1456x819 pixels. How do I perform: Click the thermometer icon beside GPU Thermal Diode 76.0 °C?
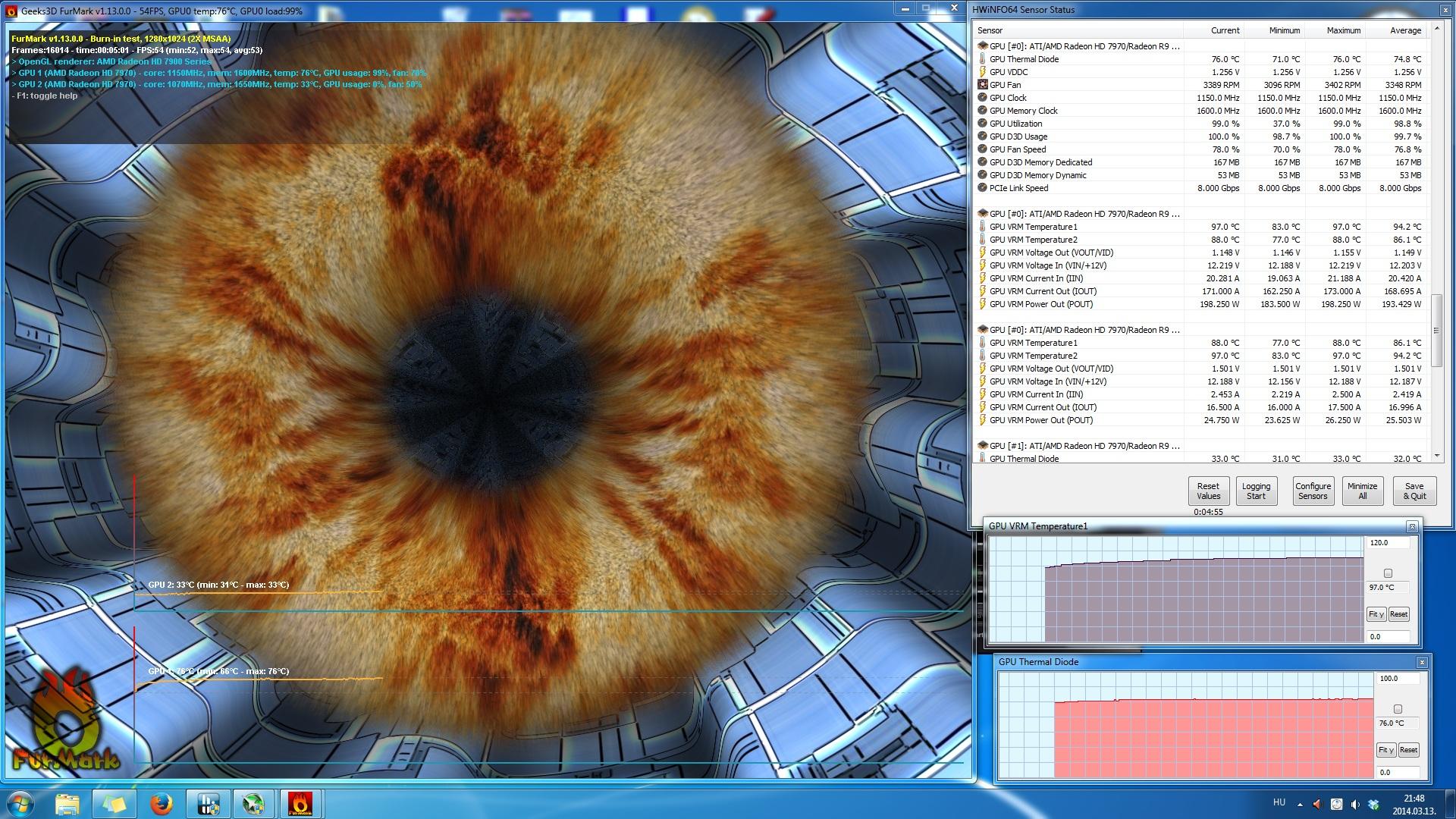tap(983, 59)
